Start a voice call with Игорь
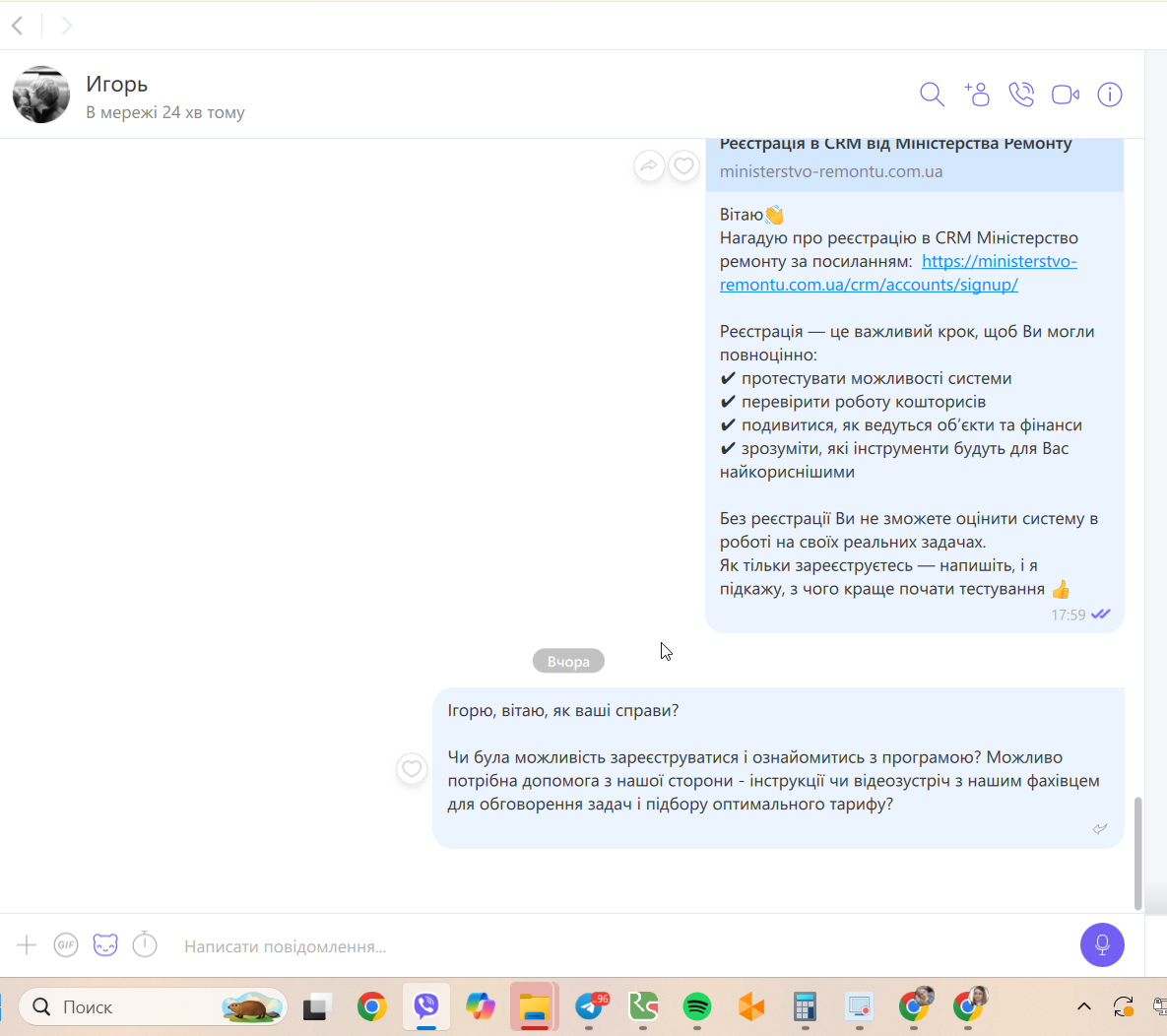Image resolution: width=1167 pixels, height=1036 pixels. pyautogui.click(x=1021, y=95)
